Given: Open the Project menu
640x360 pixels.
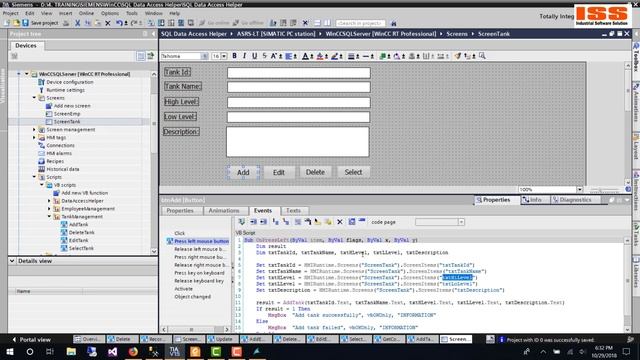Looking at the screenshot, I should point(11,13).
